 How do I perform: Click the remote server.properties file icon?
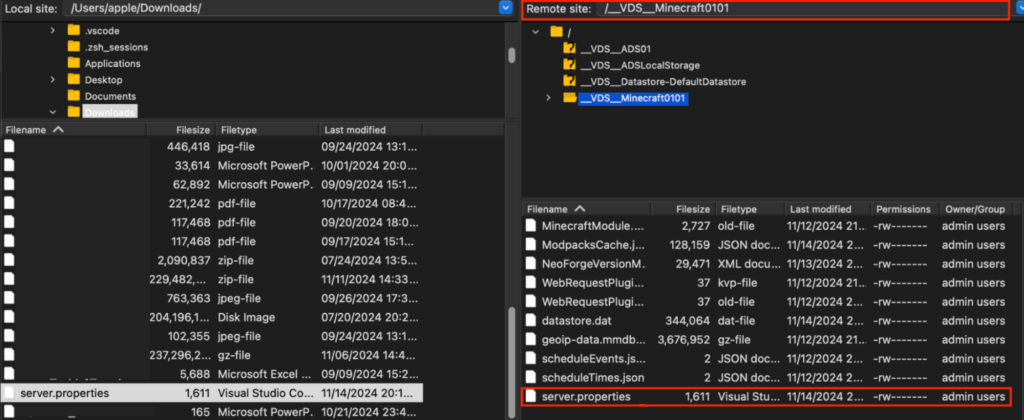click(531, 397)
